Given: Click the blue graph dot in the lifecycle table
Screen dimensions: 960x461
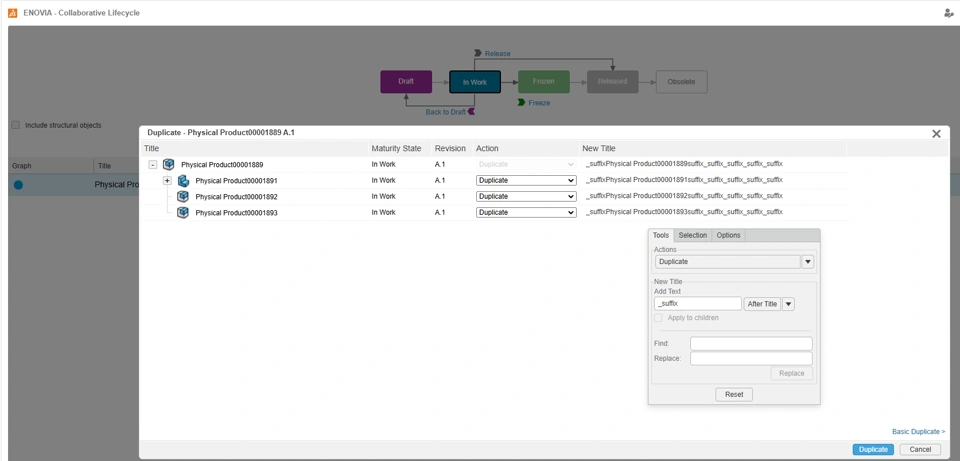Looking at the screenshot, I should (x=18, y=185).
